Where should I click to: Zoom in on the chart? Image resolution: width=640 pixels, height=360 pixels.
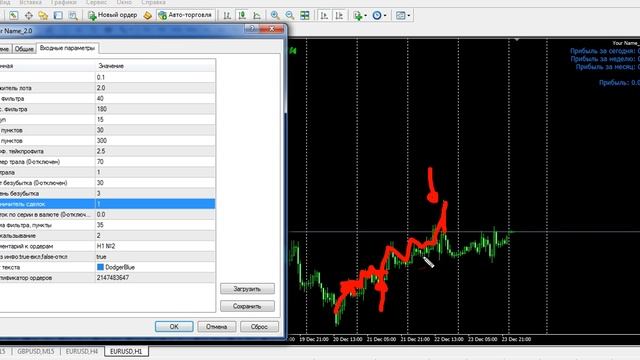pos(275,16)
